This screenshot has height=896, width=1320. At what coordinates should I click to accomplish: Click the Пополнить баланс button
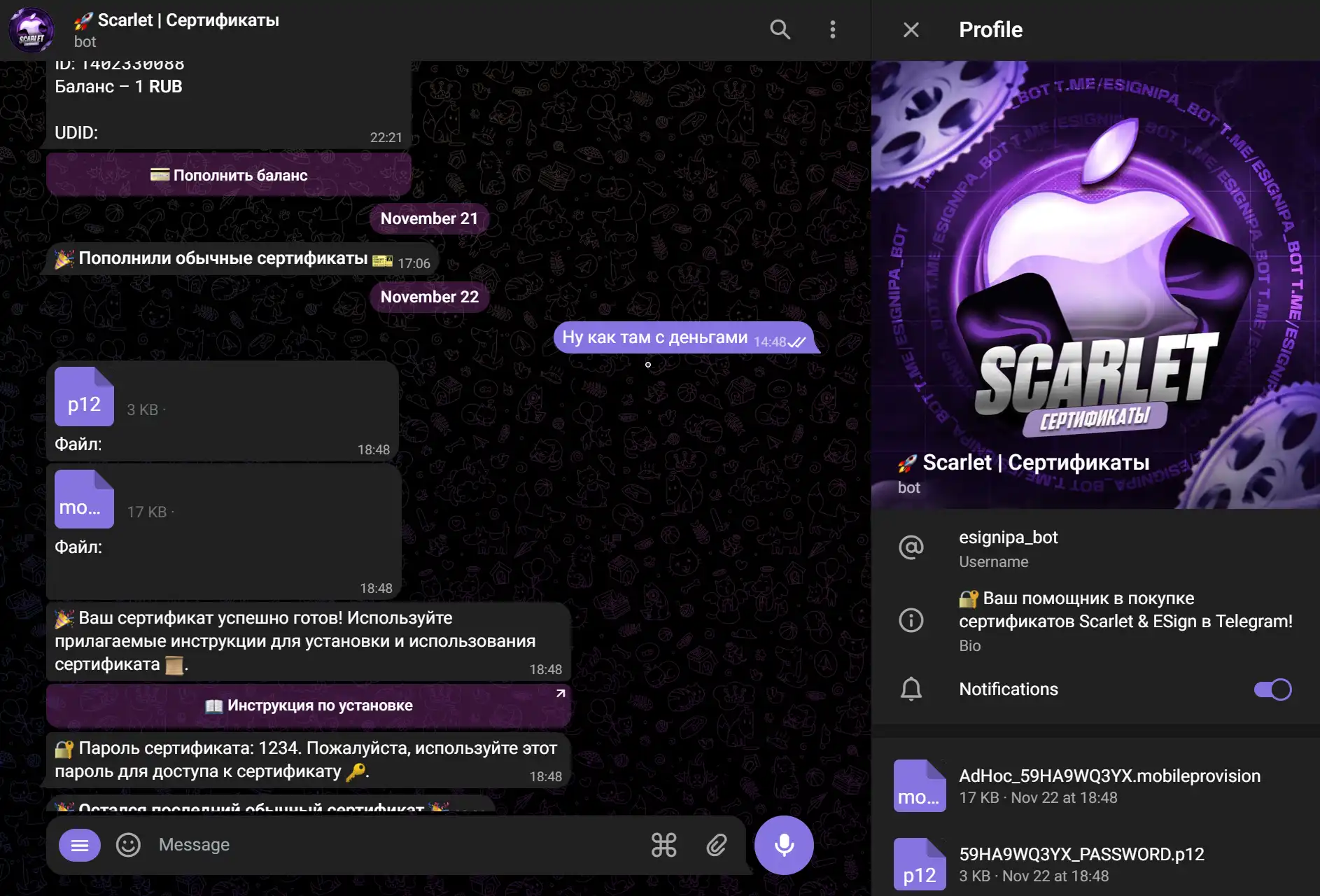click(229, 175)
